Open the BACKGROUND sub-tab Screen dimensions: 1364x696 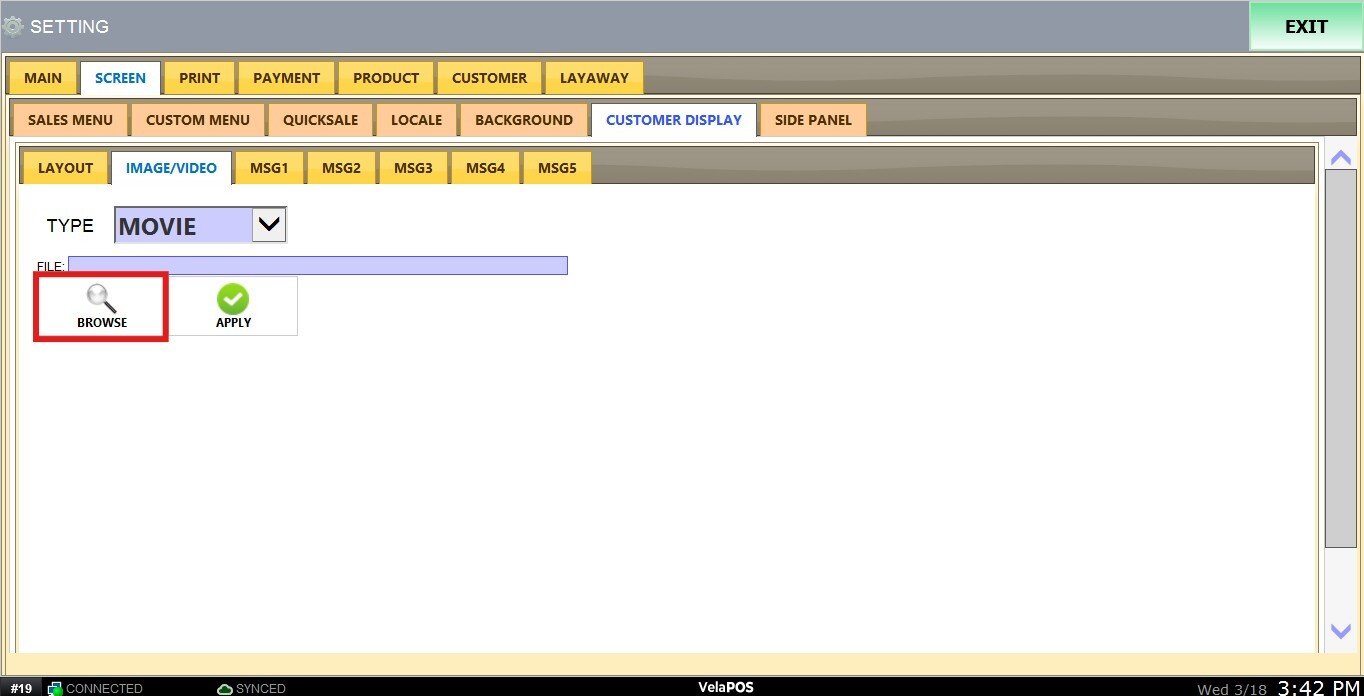[523, 120]
